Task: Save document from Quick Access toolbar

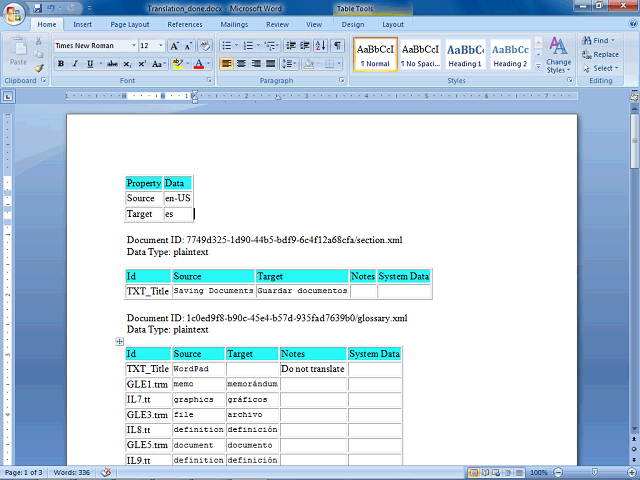Action: pos(38,8)
